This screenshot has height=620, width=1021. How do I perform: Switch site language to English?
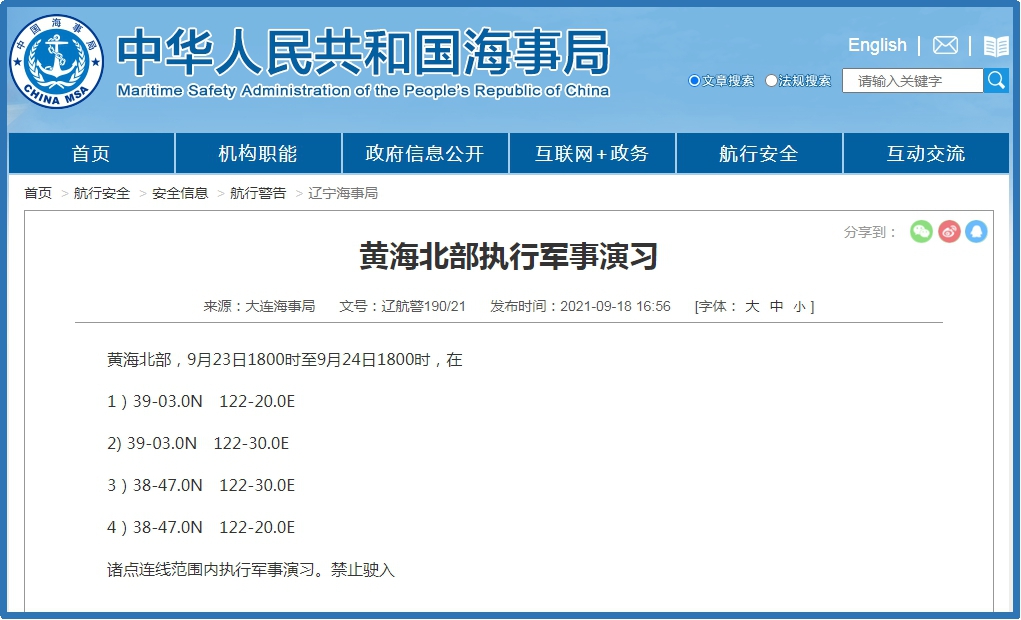[x=877, y=45]
